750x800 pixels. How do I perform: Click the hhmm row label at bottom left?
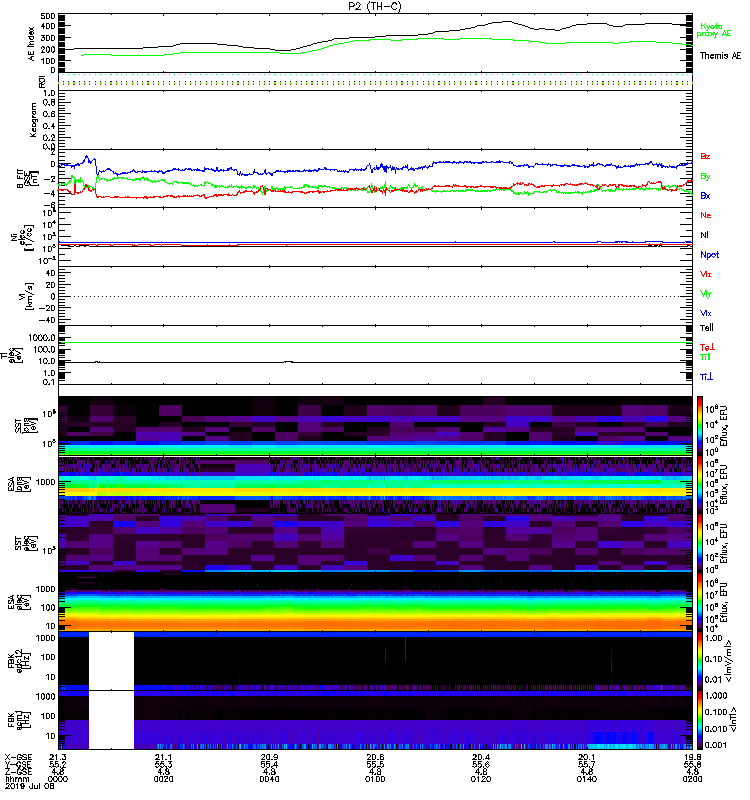tap(15, 779)
